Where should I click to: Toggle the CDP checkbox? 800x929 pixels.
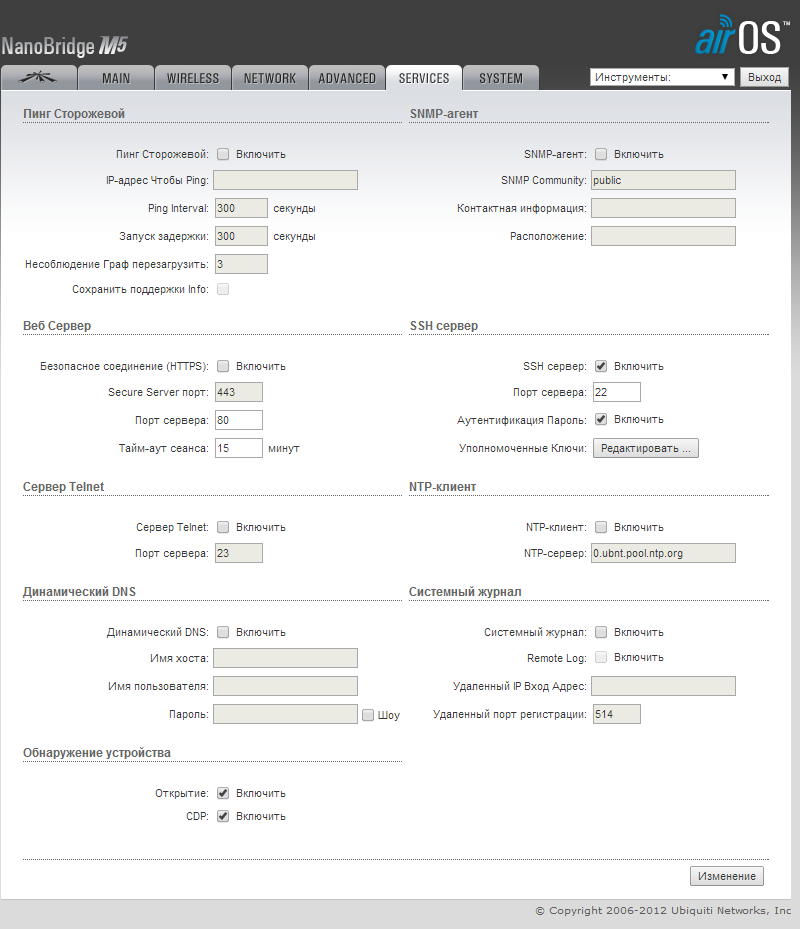223,816
